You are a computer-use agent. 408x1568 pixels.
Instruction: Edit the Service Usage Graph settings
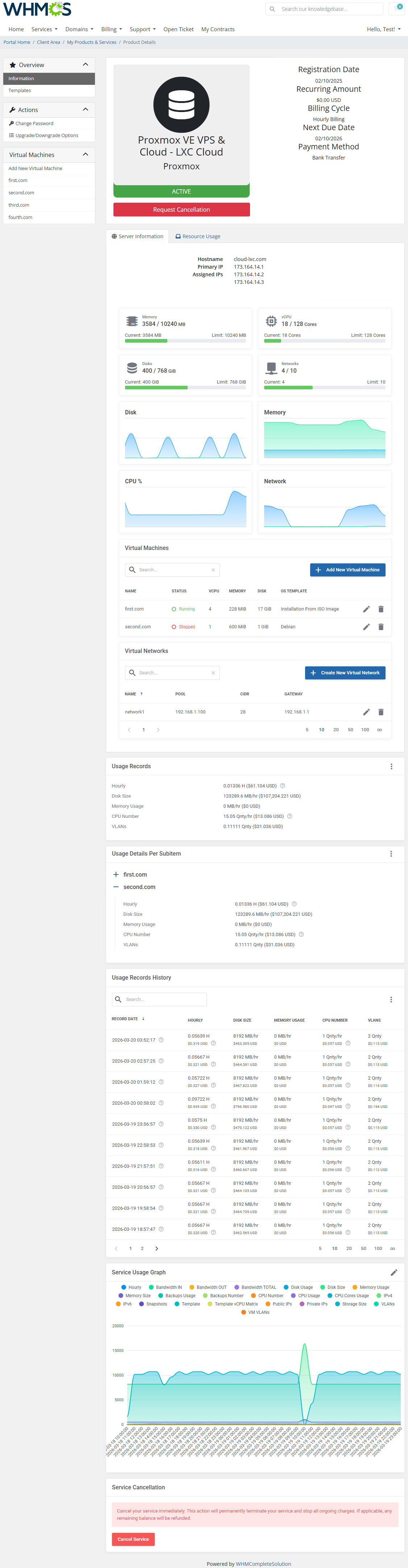tap(394, 1272)
